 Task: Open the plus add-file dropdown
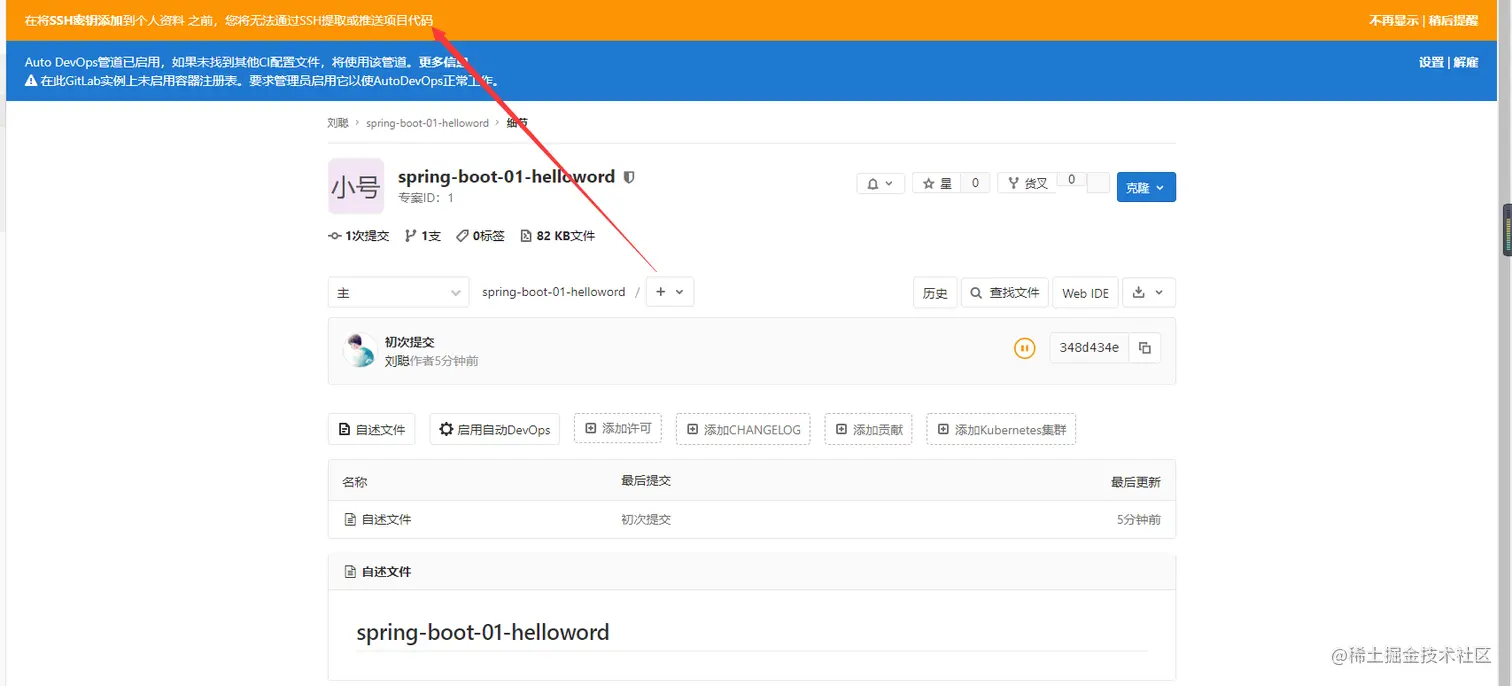(x=670, y=292)
